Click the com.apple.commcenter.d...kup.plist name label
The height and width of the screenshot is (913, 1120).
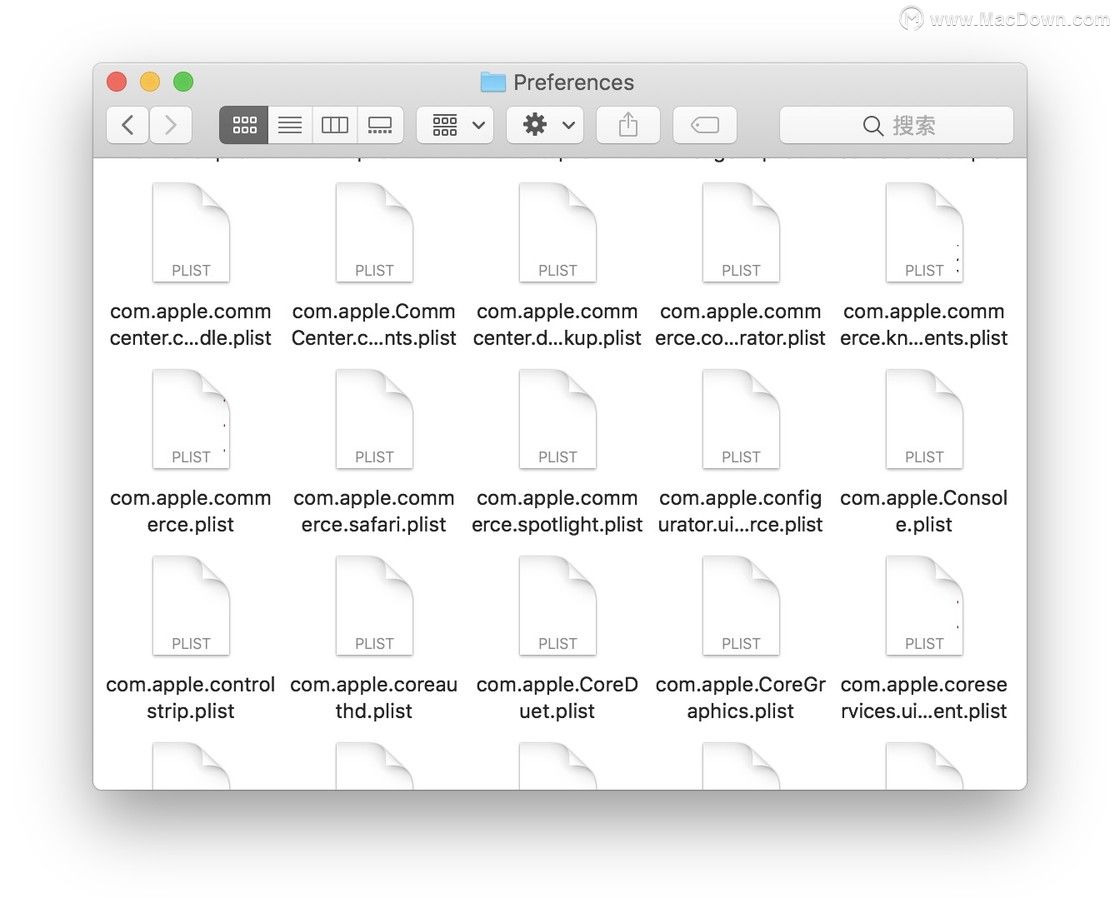557,324
